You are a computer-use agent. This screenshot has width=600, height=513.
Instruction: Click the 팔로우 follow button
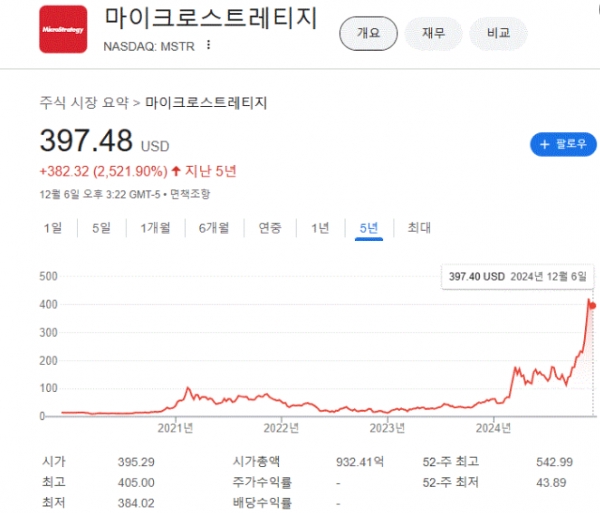coord(563,144)
